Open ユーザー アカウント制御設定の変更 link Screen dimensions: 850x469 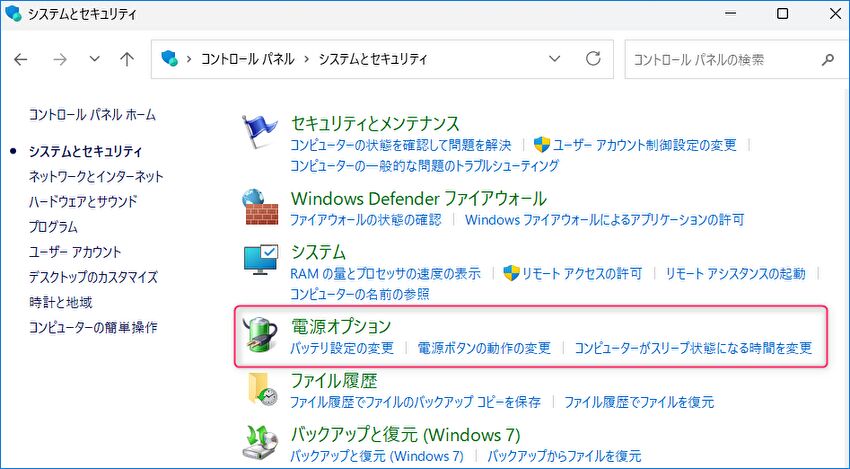tap(645, 145)
